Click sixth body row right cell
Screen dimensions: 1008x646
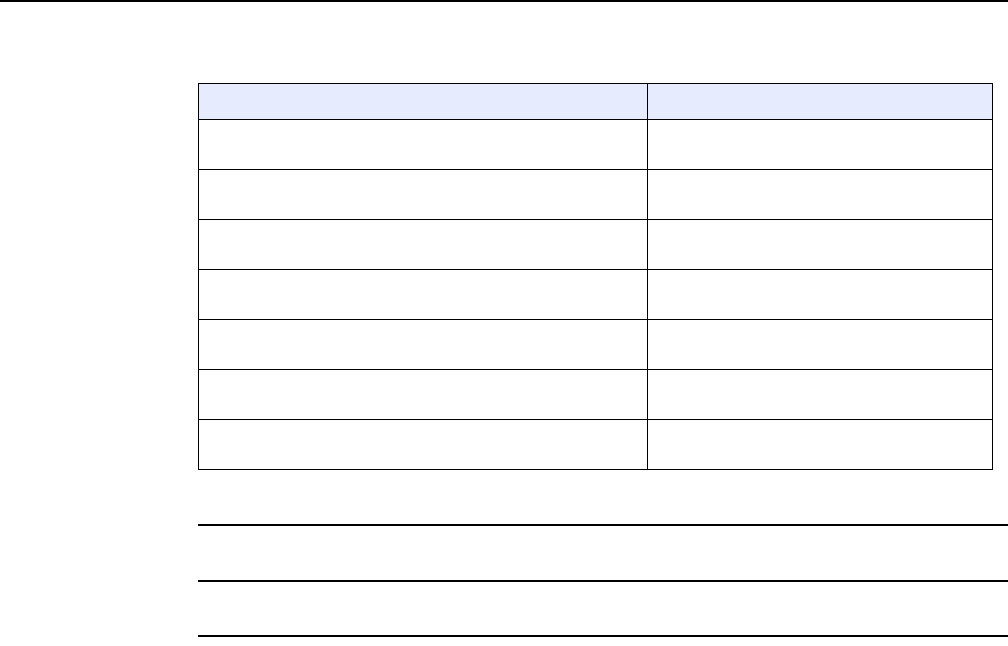(x=820, y=395)
